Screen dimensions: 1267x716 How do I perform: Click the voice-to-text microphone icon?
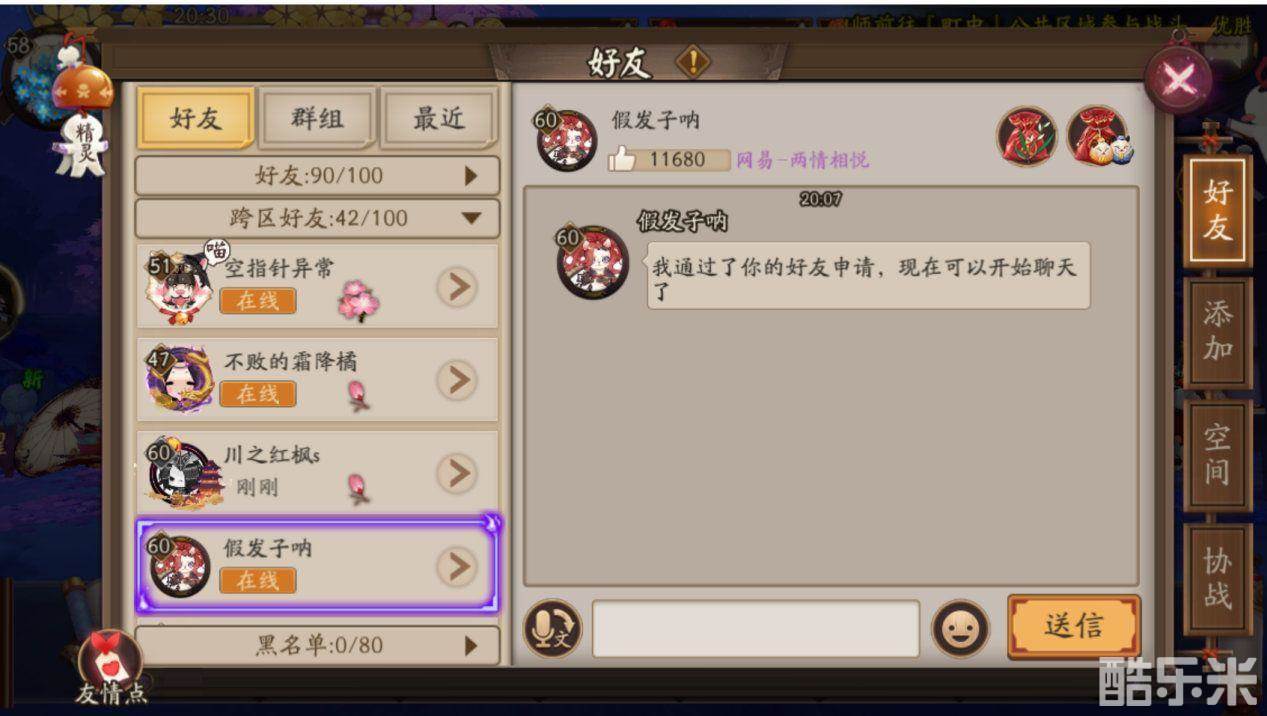(x=552, y=628)
